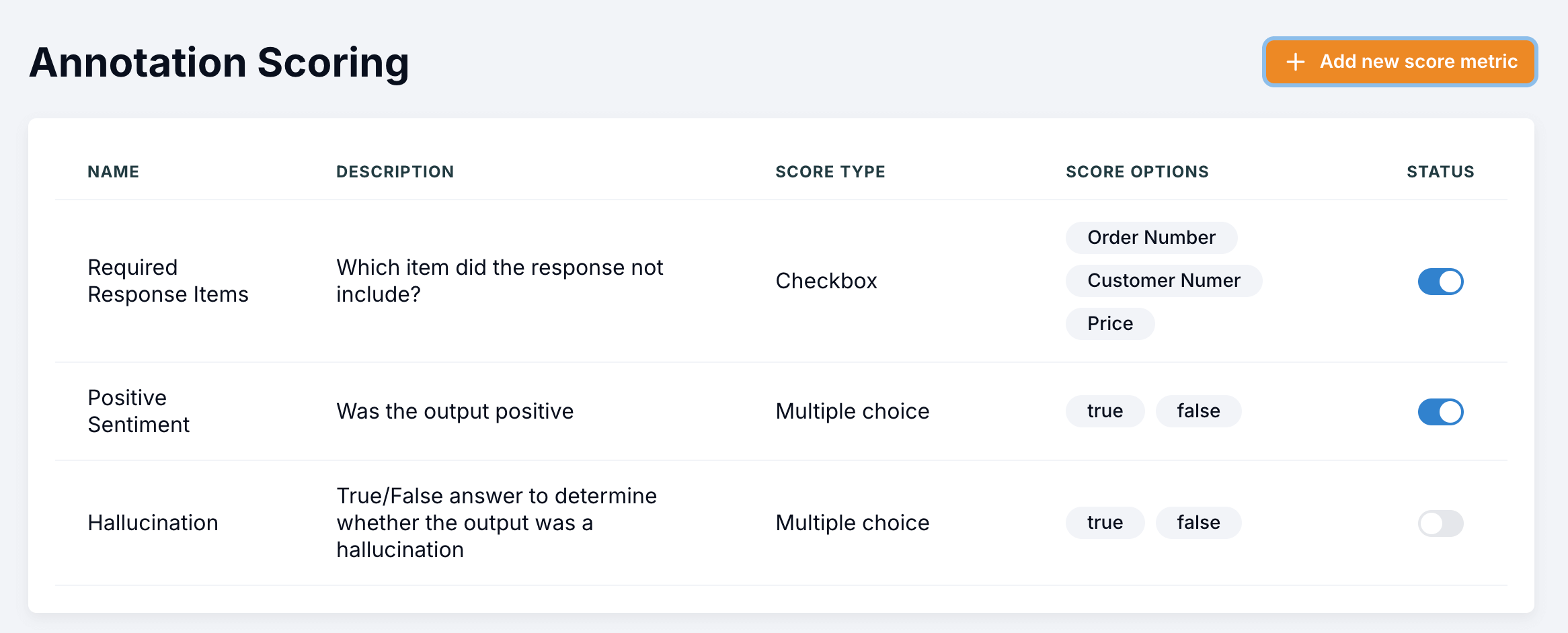Click the Annotation Scoring page heading

[219, 62]
